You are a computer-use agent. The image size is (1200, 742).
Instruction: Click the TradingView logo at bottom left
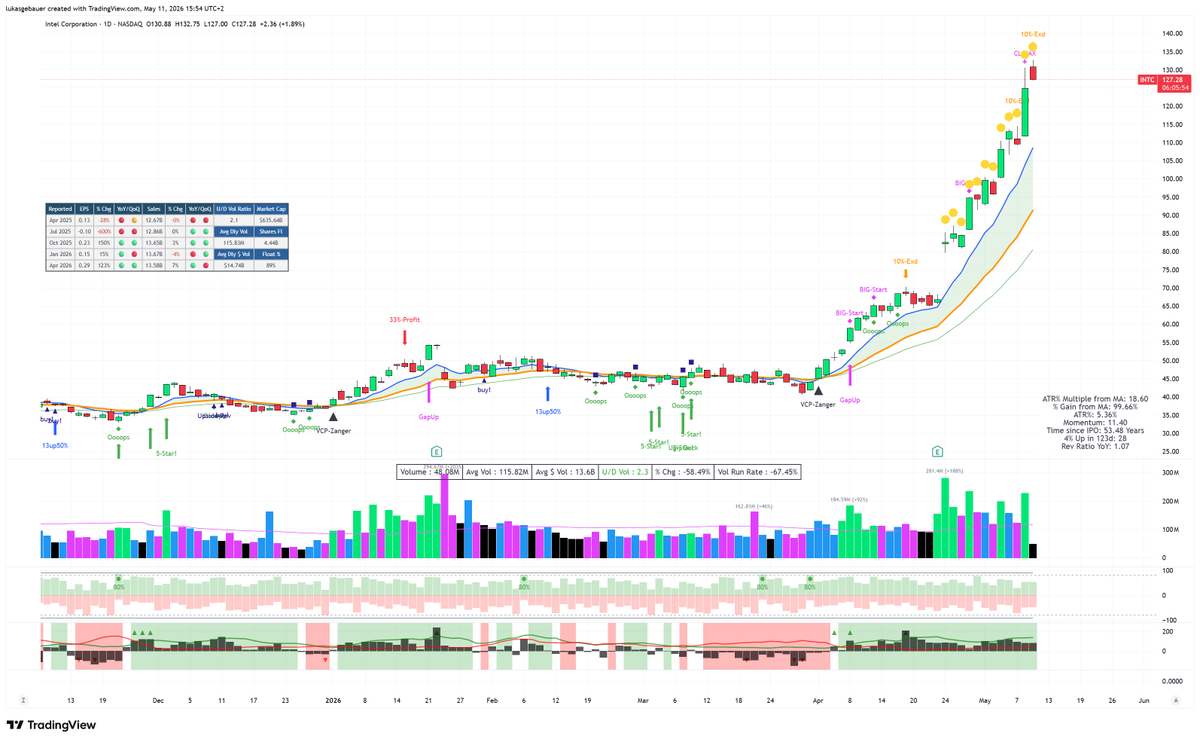[50, 726]
